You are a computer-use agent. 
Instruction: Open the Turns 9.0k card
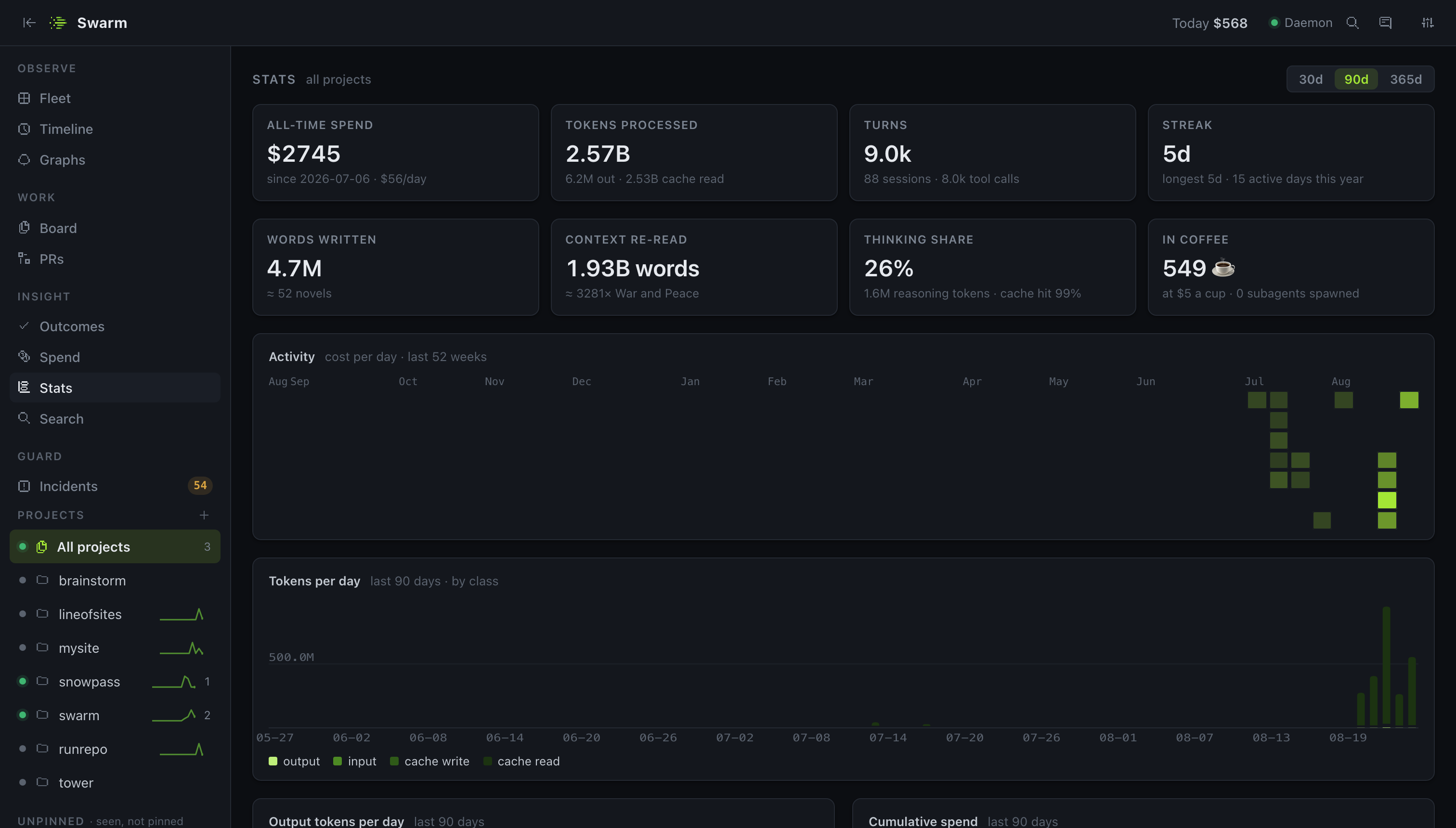click(992, 153)
